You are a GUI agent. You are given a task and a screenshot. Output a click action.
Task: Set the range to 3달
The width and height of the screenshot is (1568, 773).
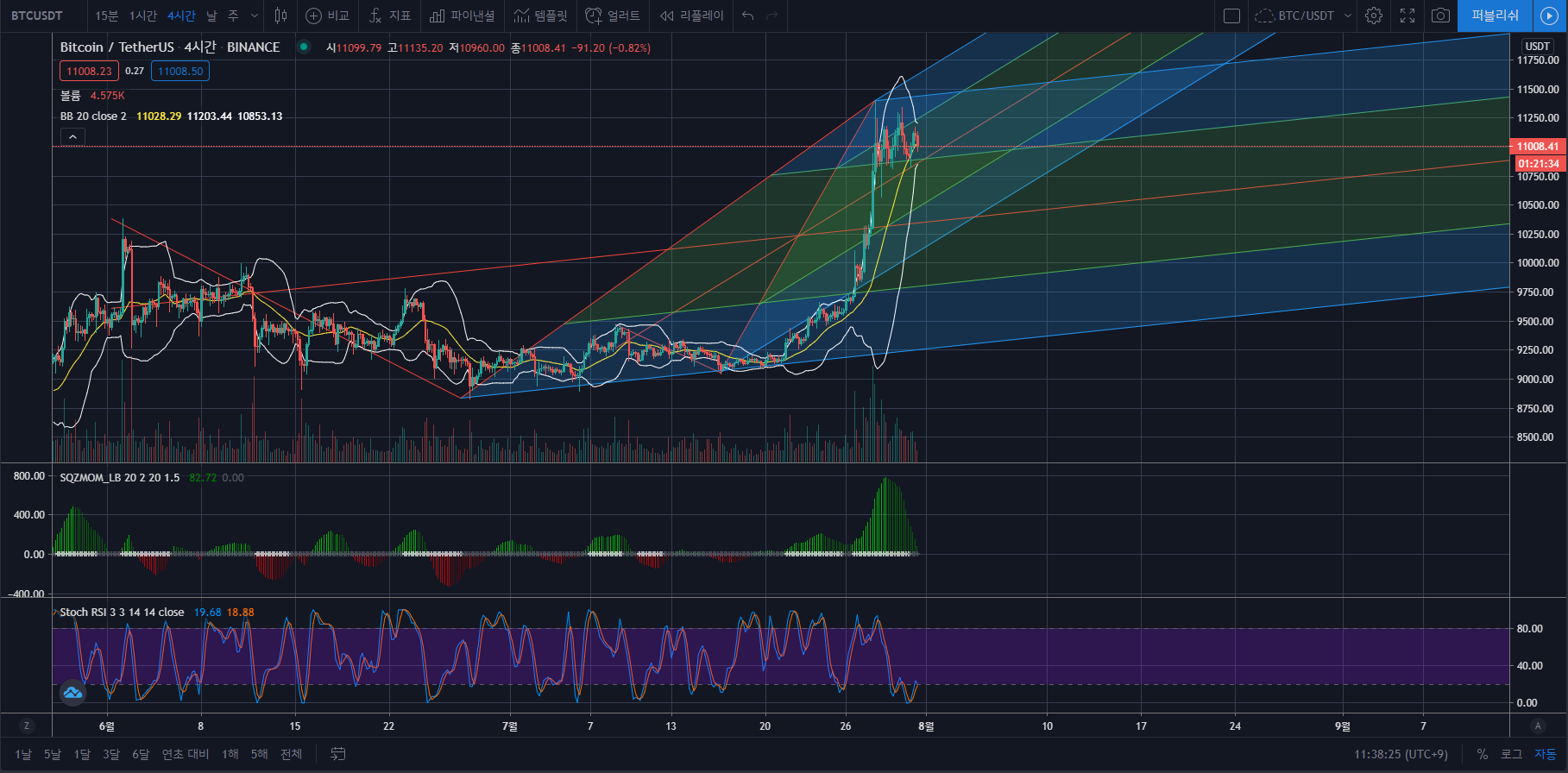pos(111,754)
